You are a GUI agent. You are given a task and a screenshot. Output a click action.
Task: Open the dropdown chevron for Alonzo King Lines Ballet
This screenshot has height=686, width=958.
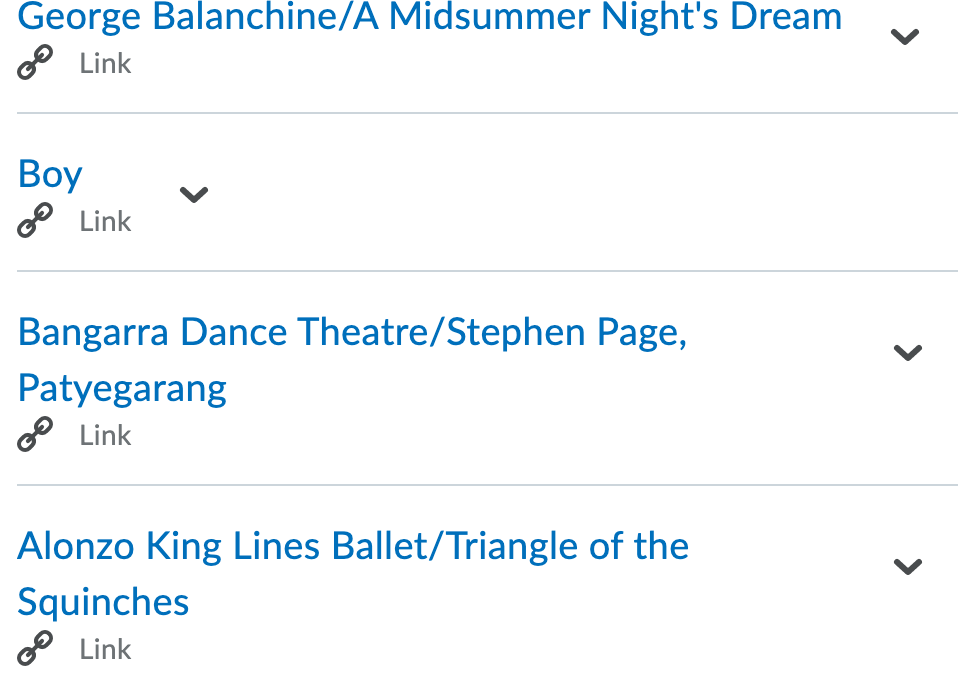907,566
